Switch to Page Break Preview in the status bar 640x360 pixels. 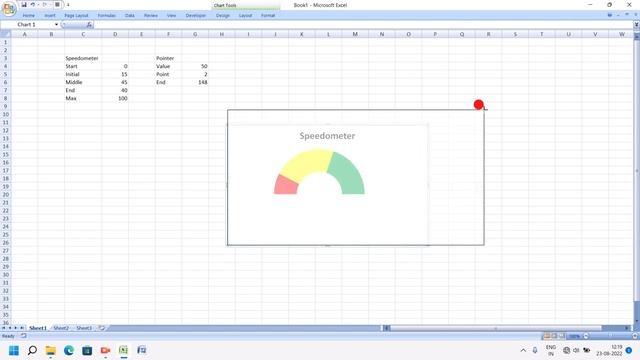562,336
